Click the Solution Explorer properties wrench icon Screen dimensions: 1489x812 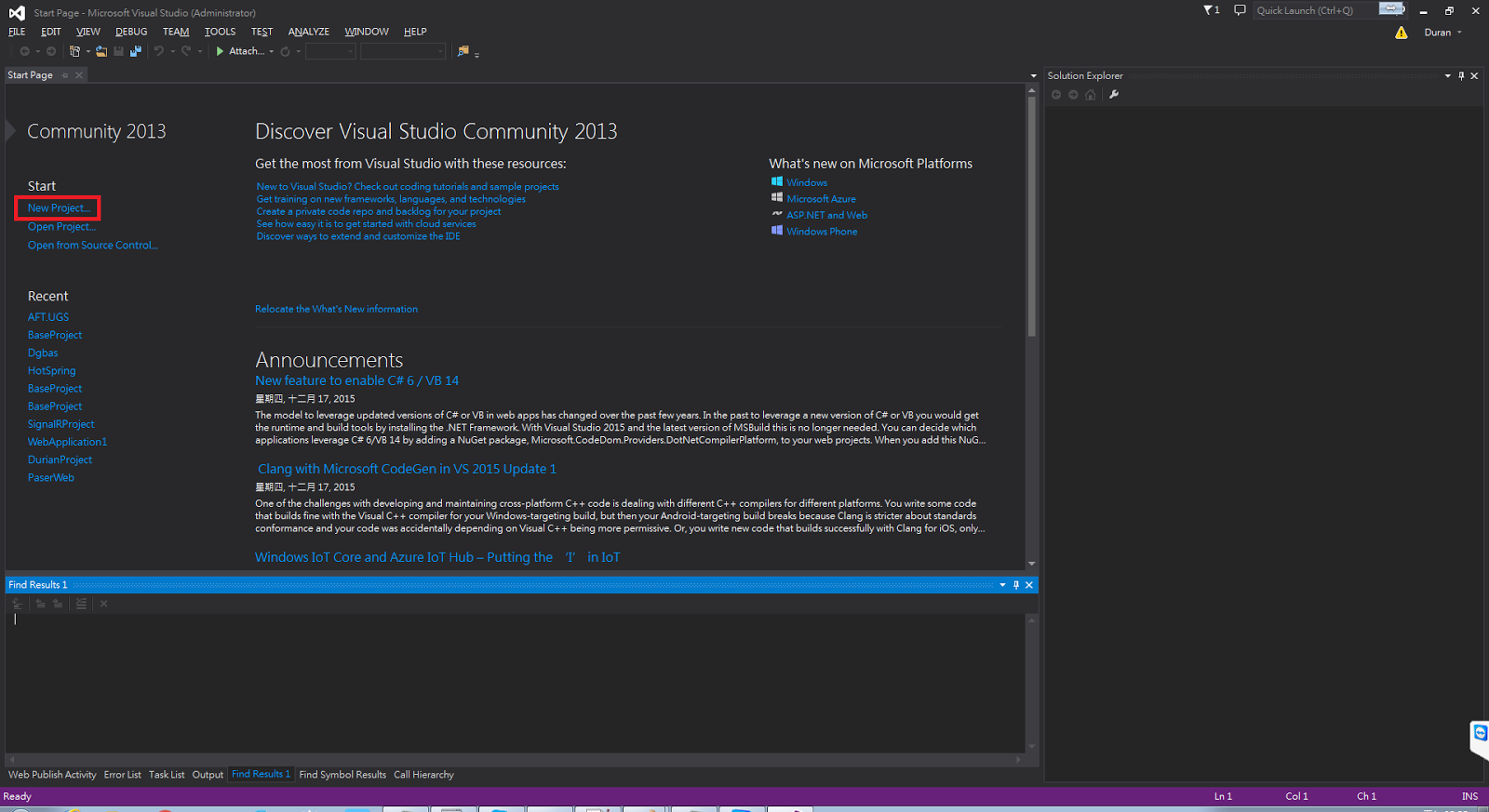(1114, 94)
